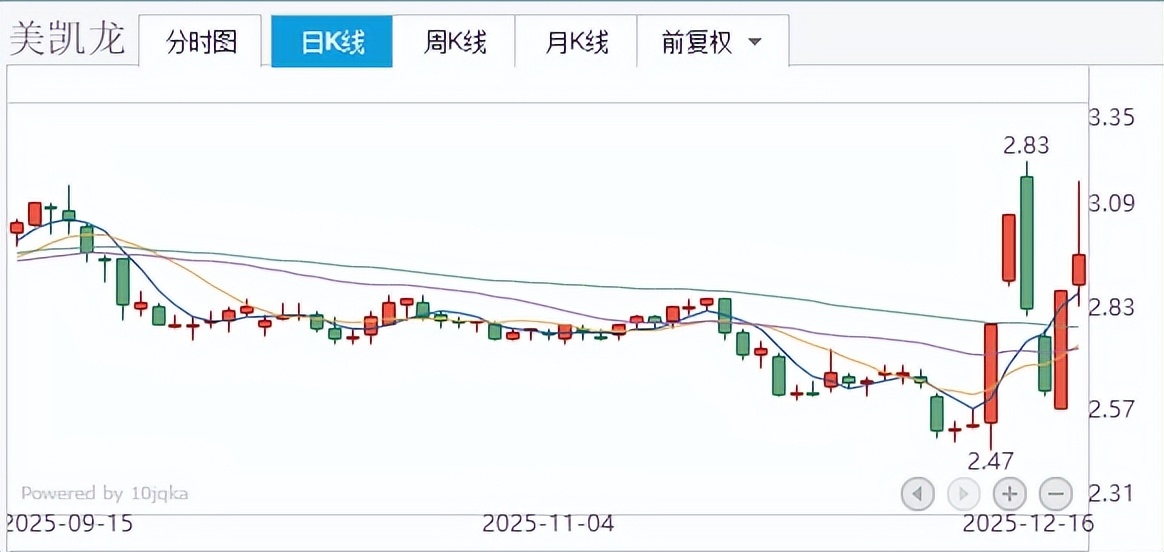Select the tall green candle below 2.83 peak
The width and height of the screenshot is (1164, 552).
point(1027,244)
